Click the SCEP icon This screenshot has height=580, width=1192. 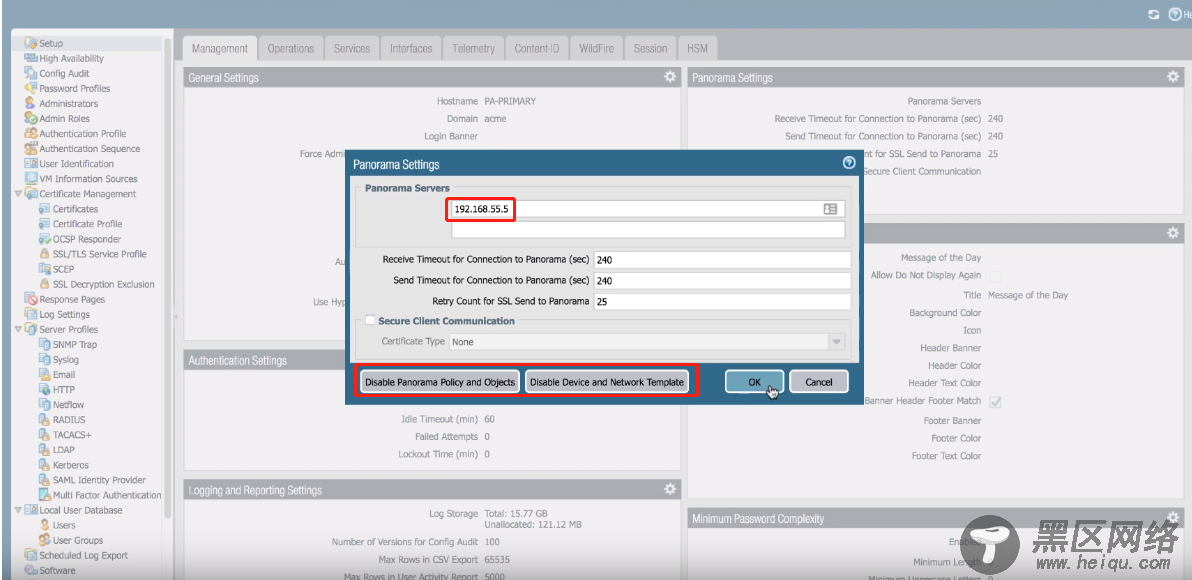point(45,269)
